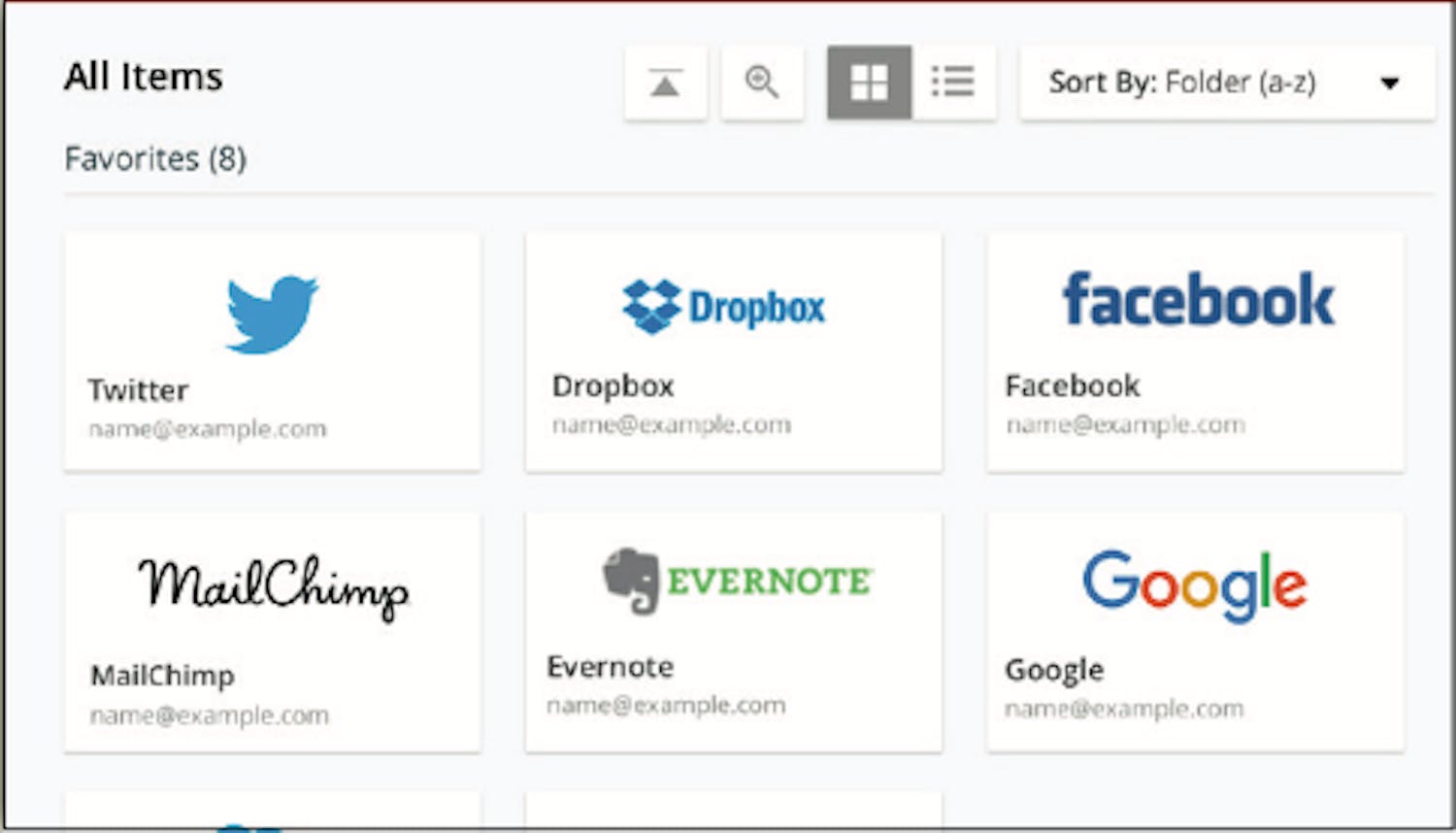
Task: Select the Google item name
Action: pos(1054,670)
